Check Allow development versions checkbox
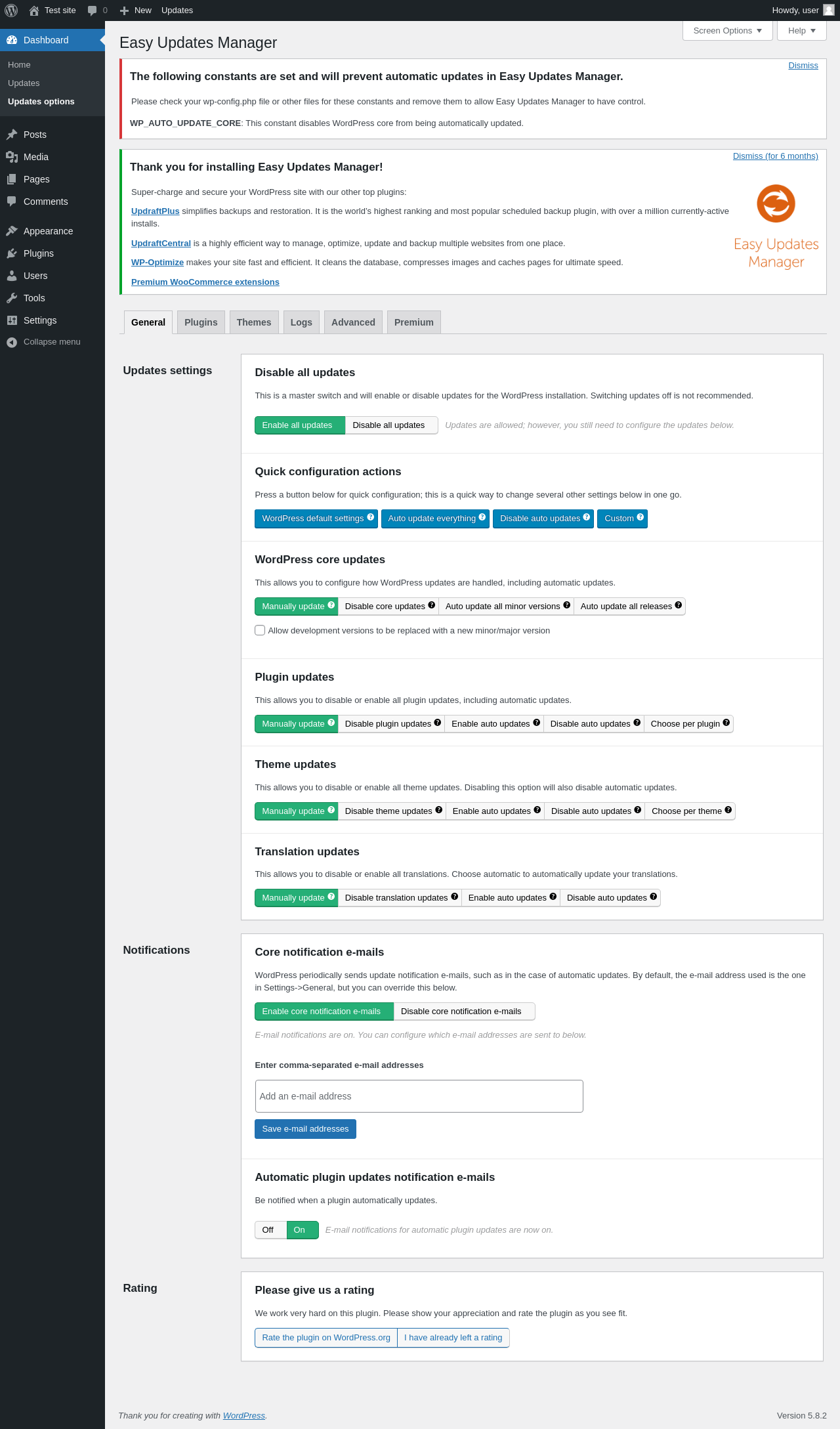 [x=260, y=630]
